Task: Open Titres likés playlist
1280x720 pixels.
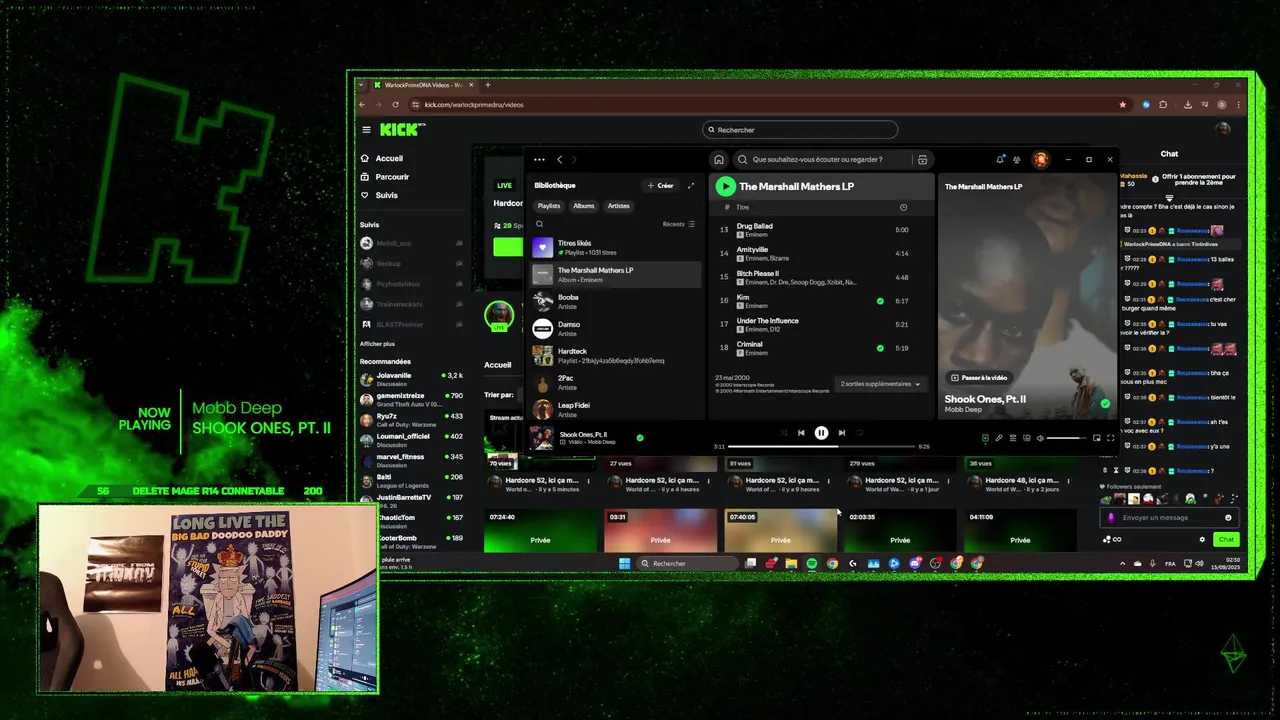Action: tap(615, 247)
